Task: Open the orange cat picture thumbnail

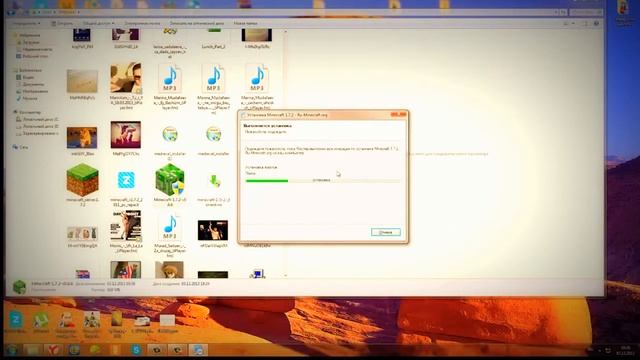Action: click(82, 138)
